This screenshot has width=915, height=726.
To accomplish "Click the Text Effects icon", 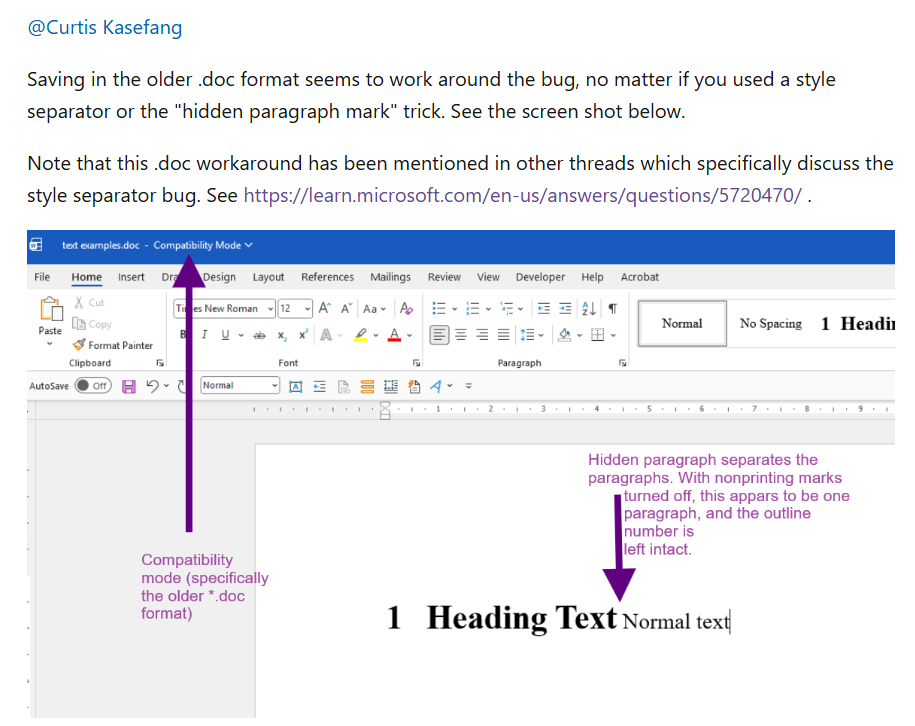I will [326, 335].
